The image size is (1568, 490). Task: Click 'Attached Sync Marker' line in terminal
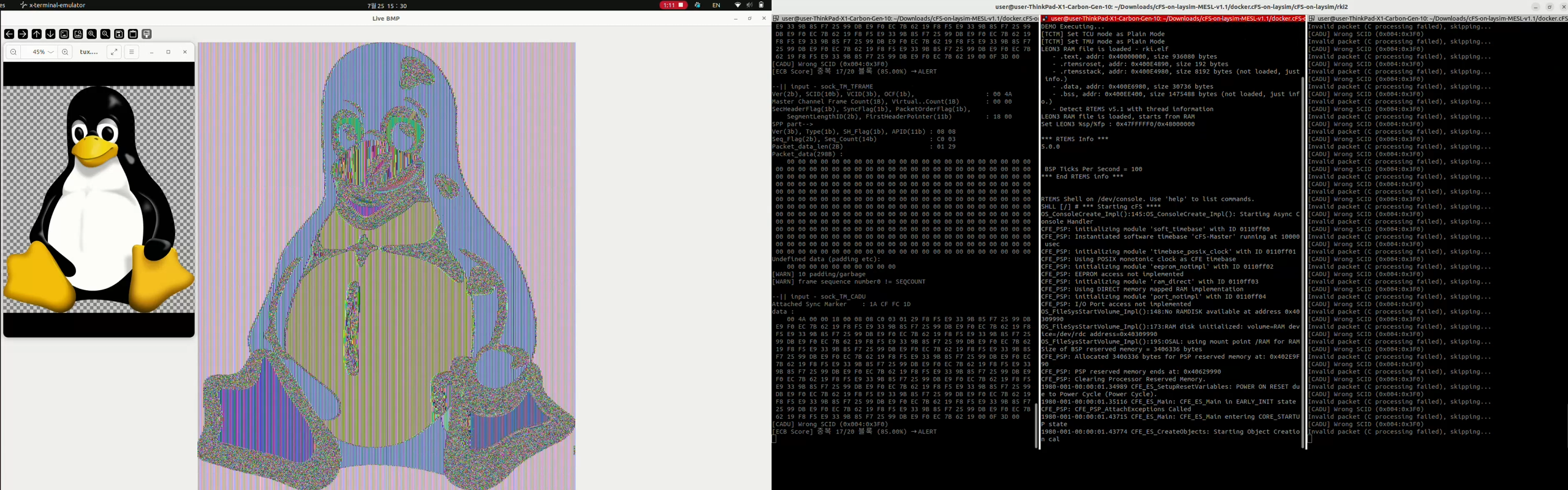(841, 304)
